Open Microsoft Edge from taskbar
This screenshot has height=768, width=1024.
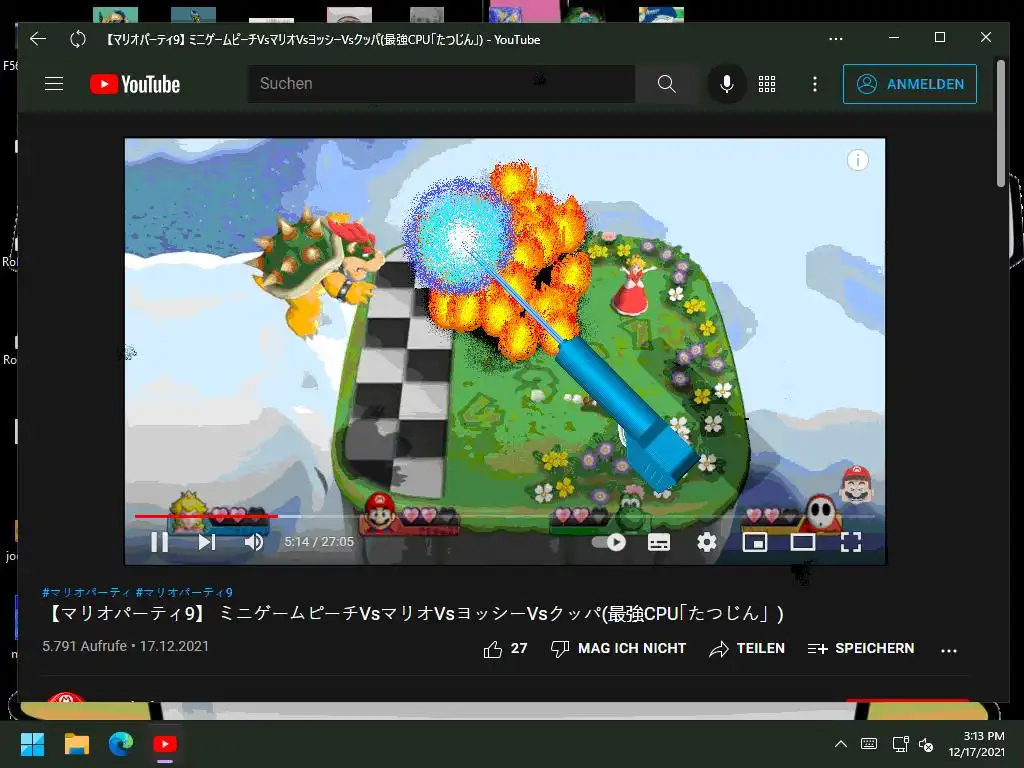[121, 744]
